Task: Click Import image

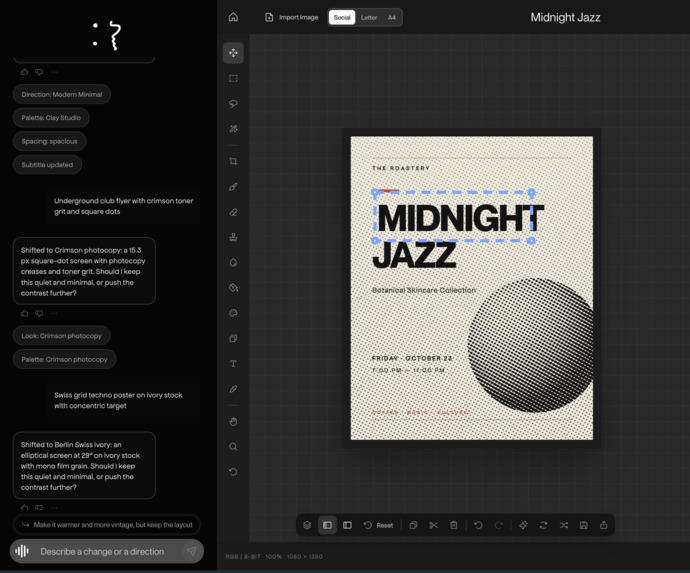Action: tap(291, 17)
